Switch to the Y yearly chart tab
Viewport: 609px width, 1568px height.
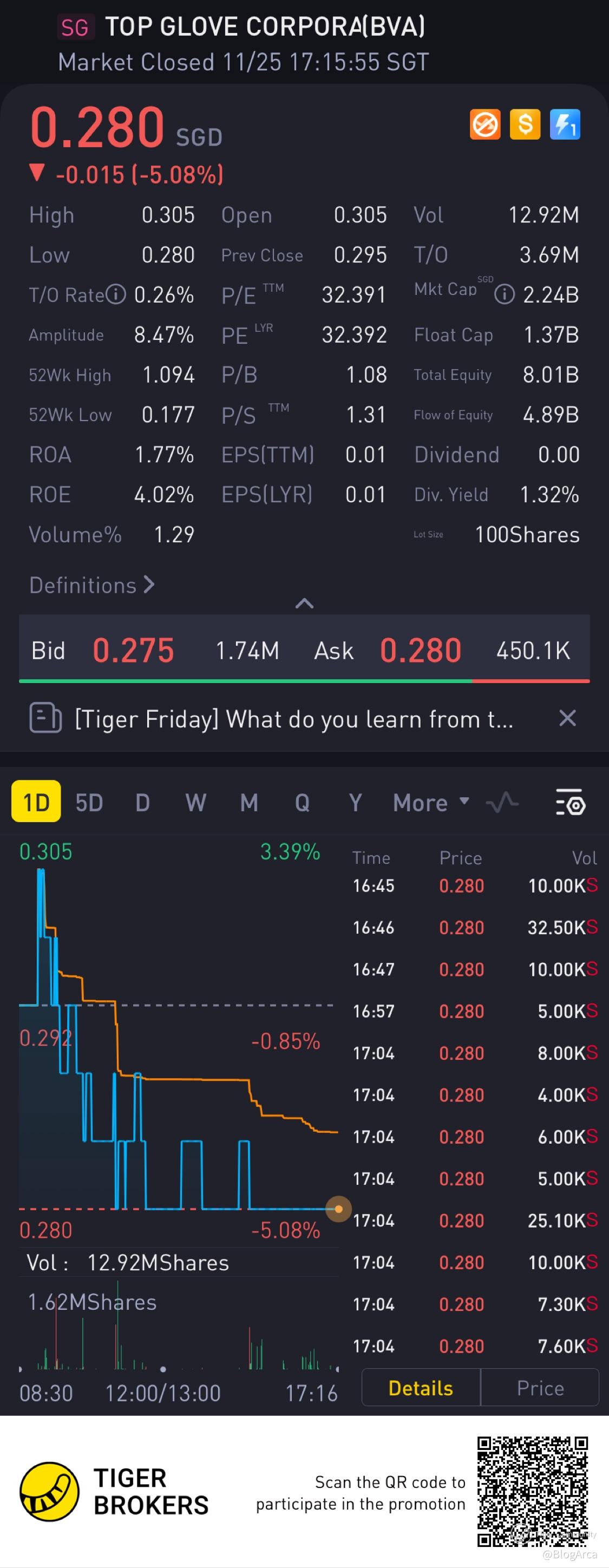point(355,803)
